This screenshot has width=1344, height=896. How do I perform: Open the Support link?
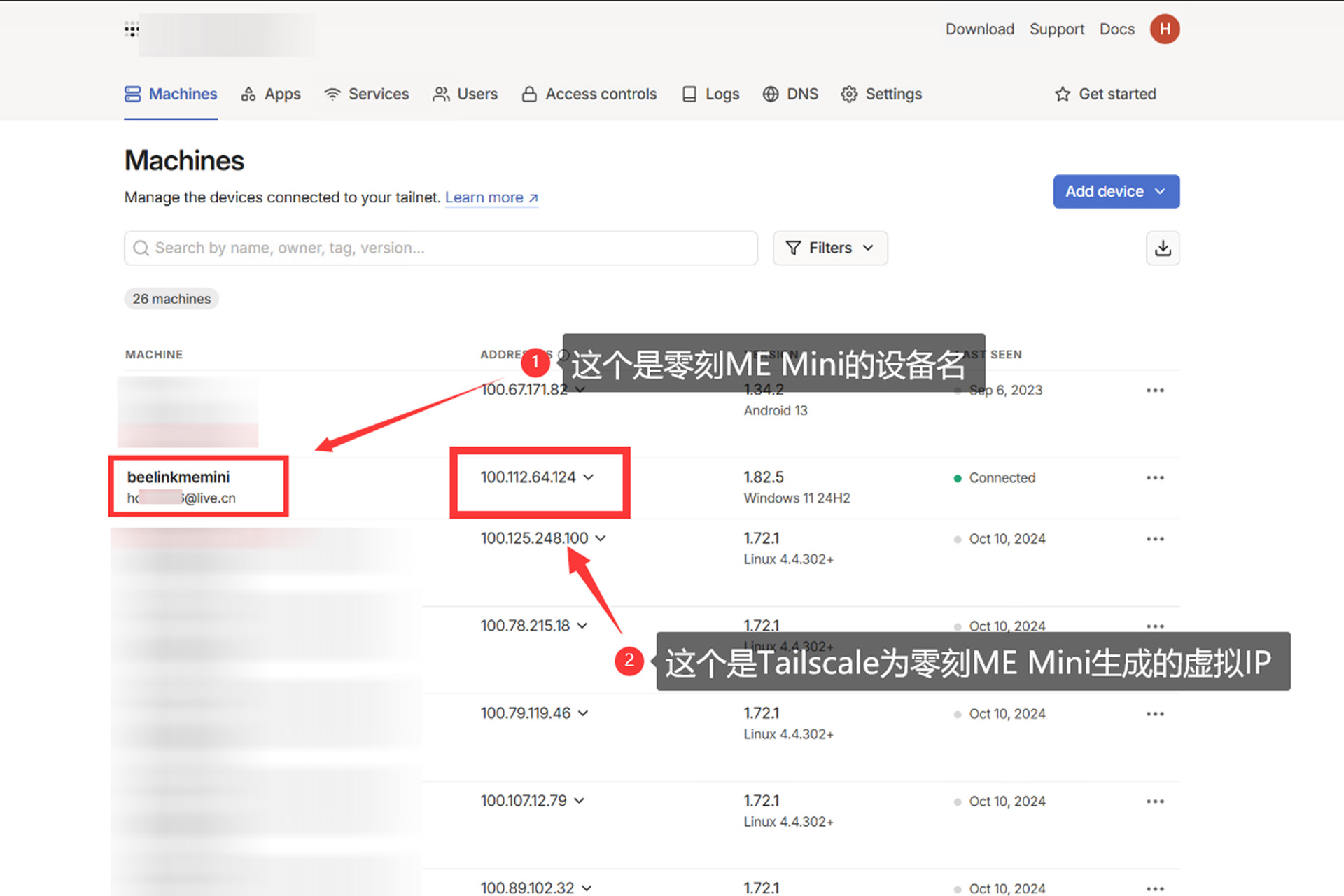point(1057,29)
